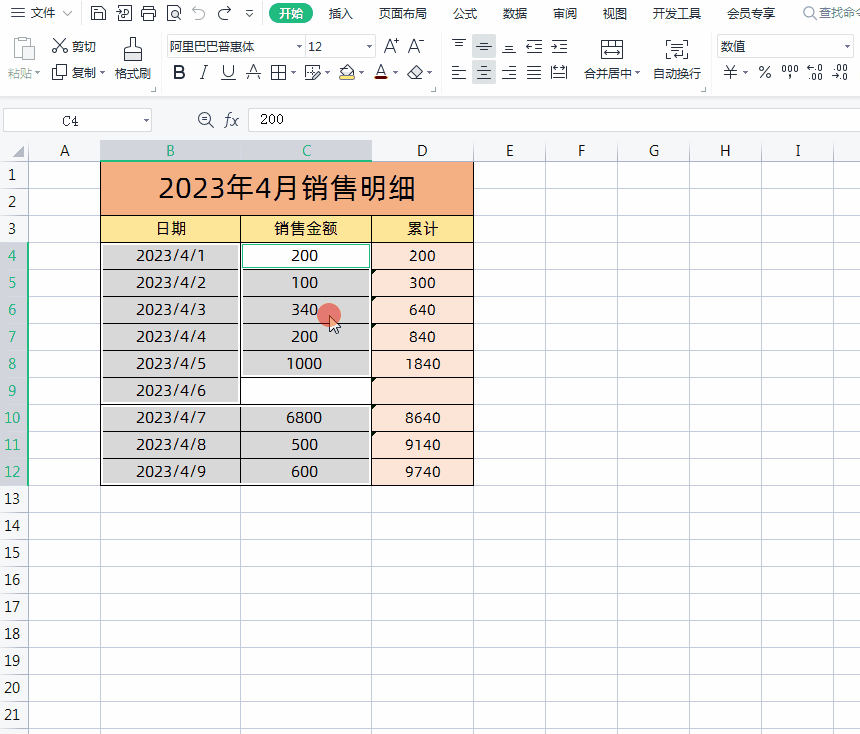Viewport: 860px width, 734px height.
Task: Open the font size dropdown
Action: pyautogui.click(x=369, y=47)
